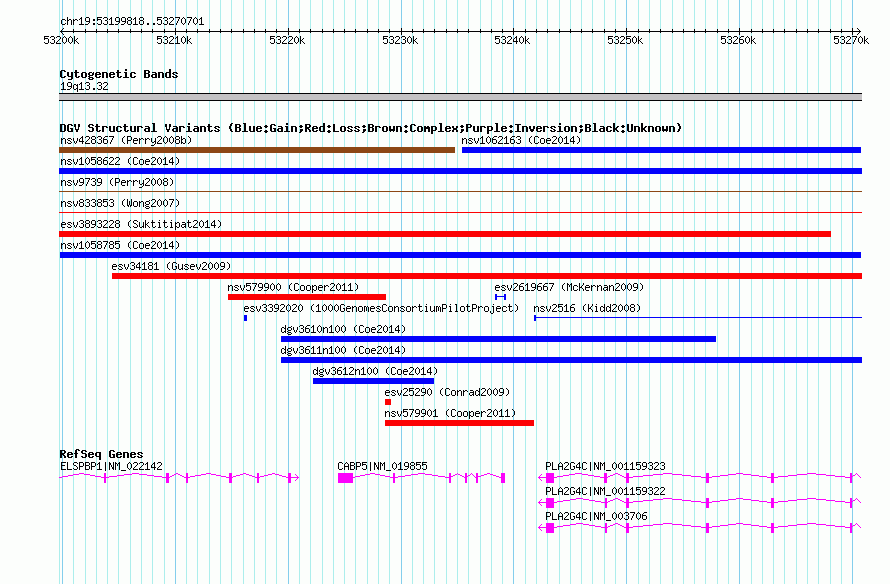890x584 pixels.
Task: Select ELSPBP1|NM_022142 gene label
Action: click(x=111, y=466)
